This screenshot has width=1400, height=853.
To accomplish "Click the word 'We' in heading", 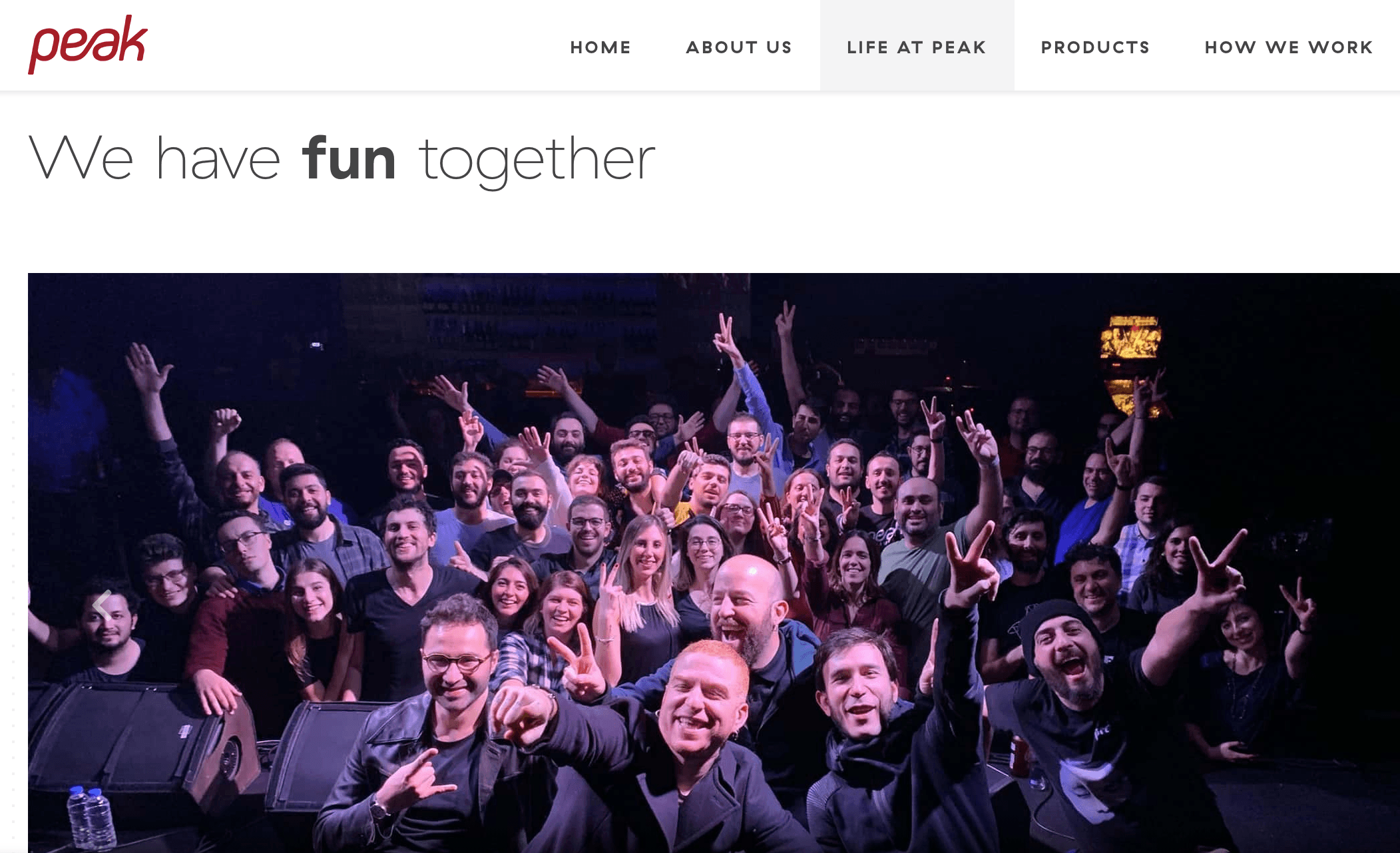I will [x=81, y=158].
